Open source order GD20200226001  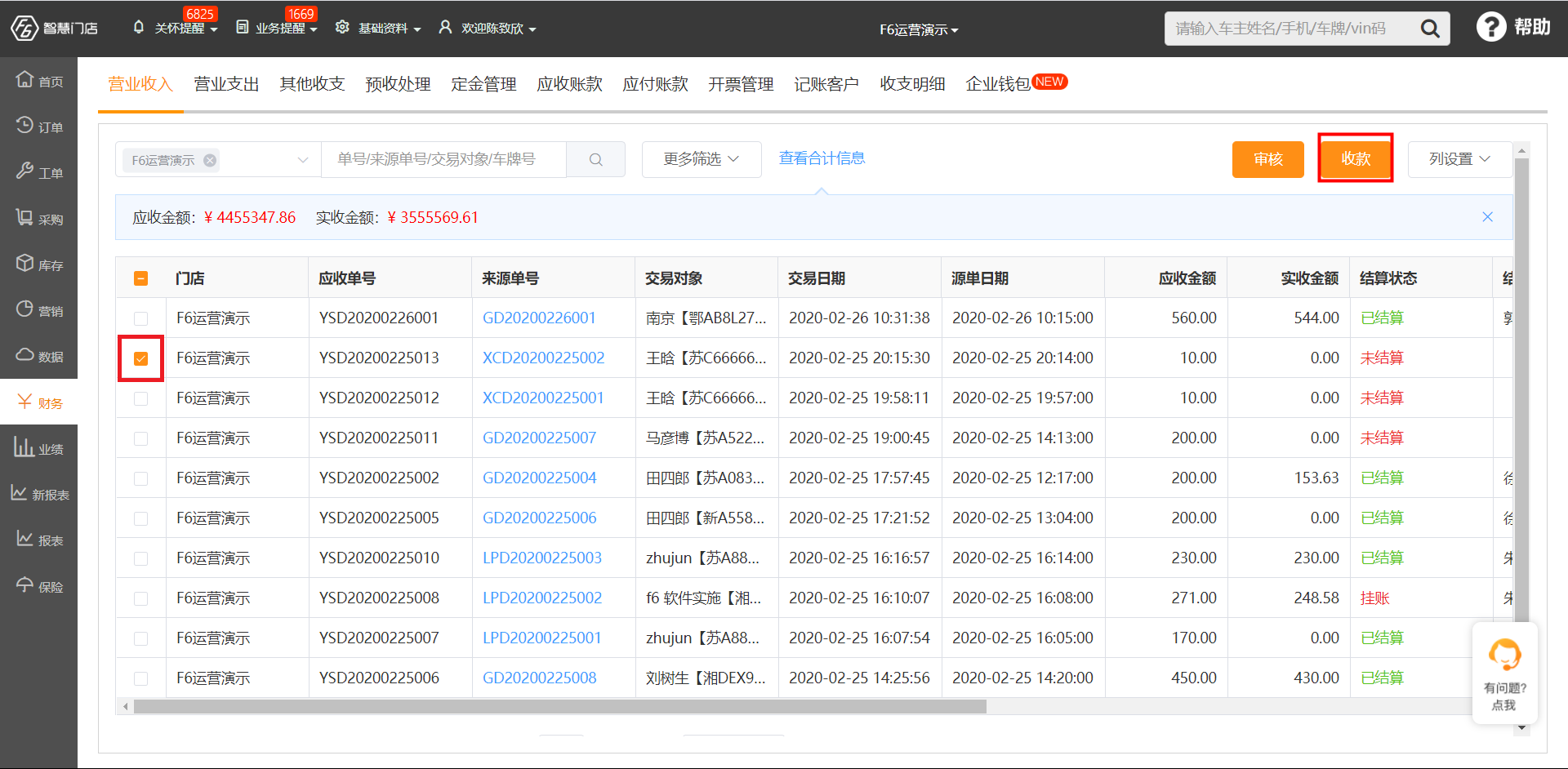click(x=539, y=318)
